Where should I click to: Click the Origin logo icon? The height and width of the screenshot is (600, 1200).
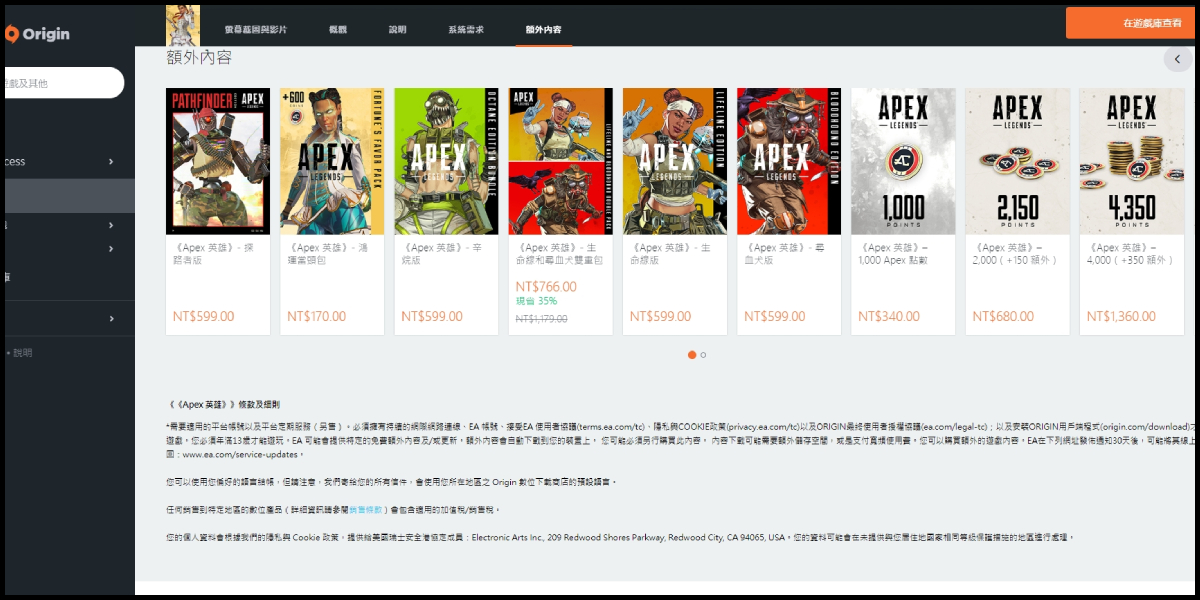tap(12, 33)
